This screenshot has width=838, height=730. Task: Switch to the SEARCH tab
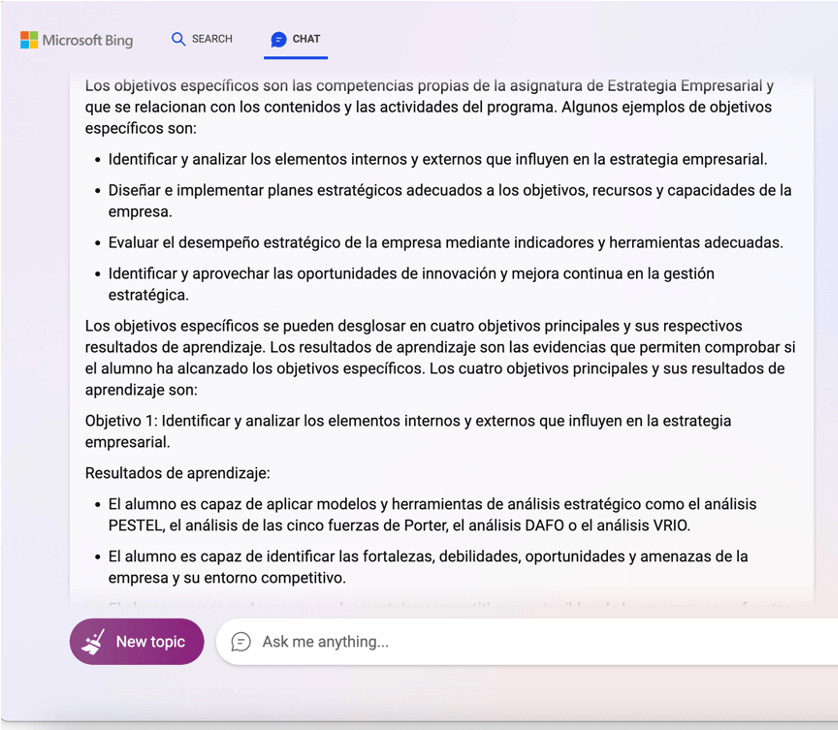coord(211,39)
